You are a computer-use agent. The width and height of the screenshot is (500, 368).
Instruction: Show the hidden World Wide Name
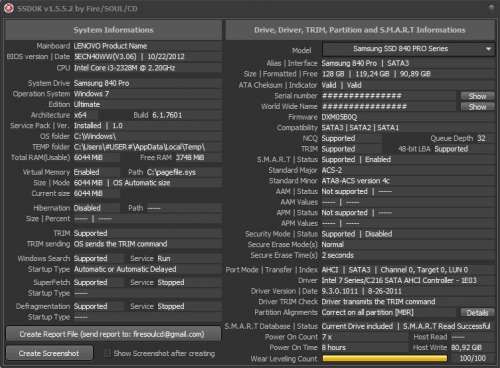(x=477, y=107)
